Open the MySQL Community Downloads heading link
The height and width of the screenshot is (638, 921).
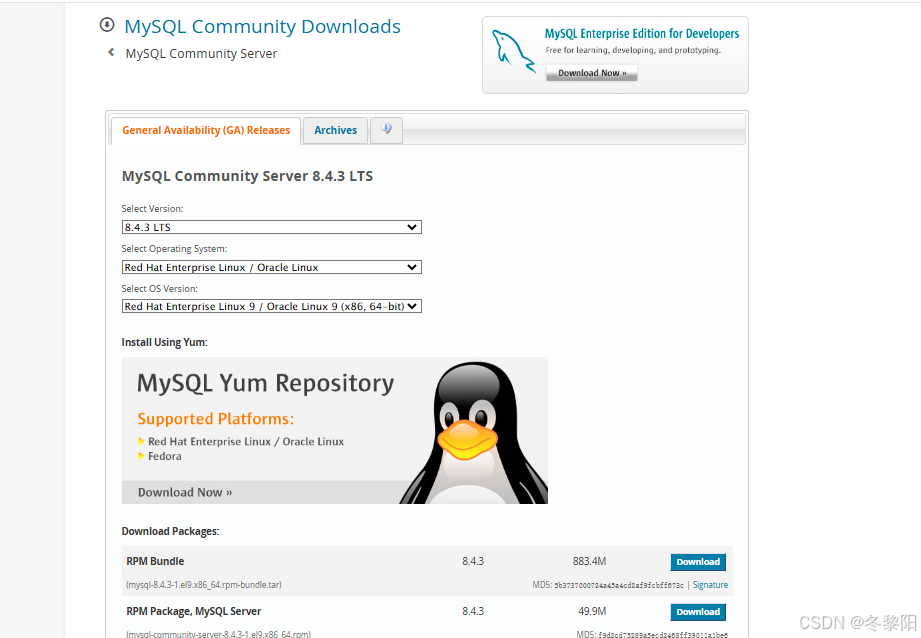click(263, 26)
